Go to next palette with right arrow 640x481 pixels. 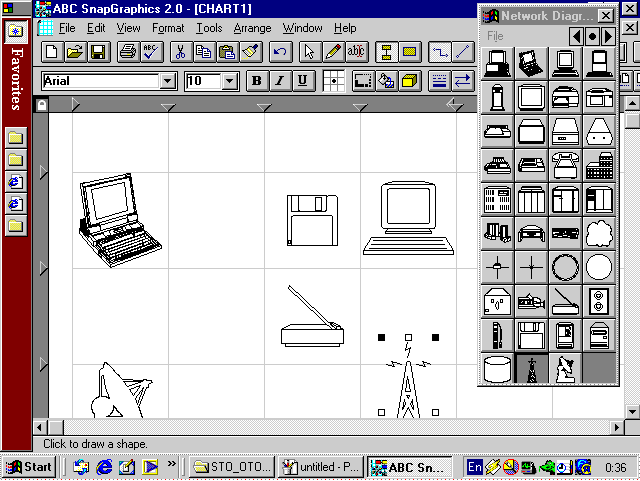[608, 36]
